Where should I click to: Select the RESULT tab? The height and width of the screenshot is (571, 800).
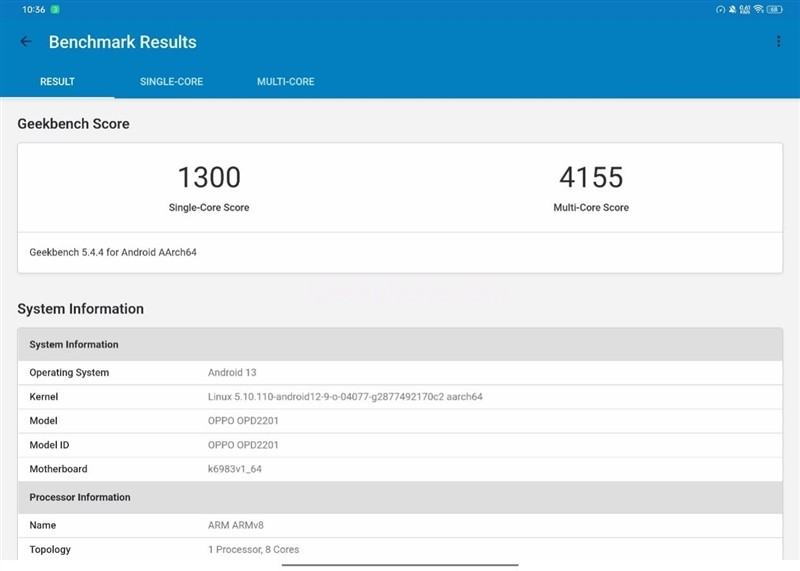(x=57, y=82)
